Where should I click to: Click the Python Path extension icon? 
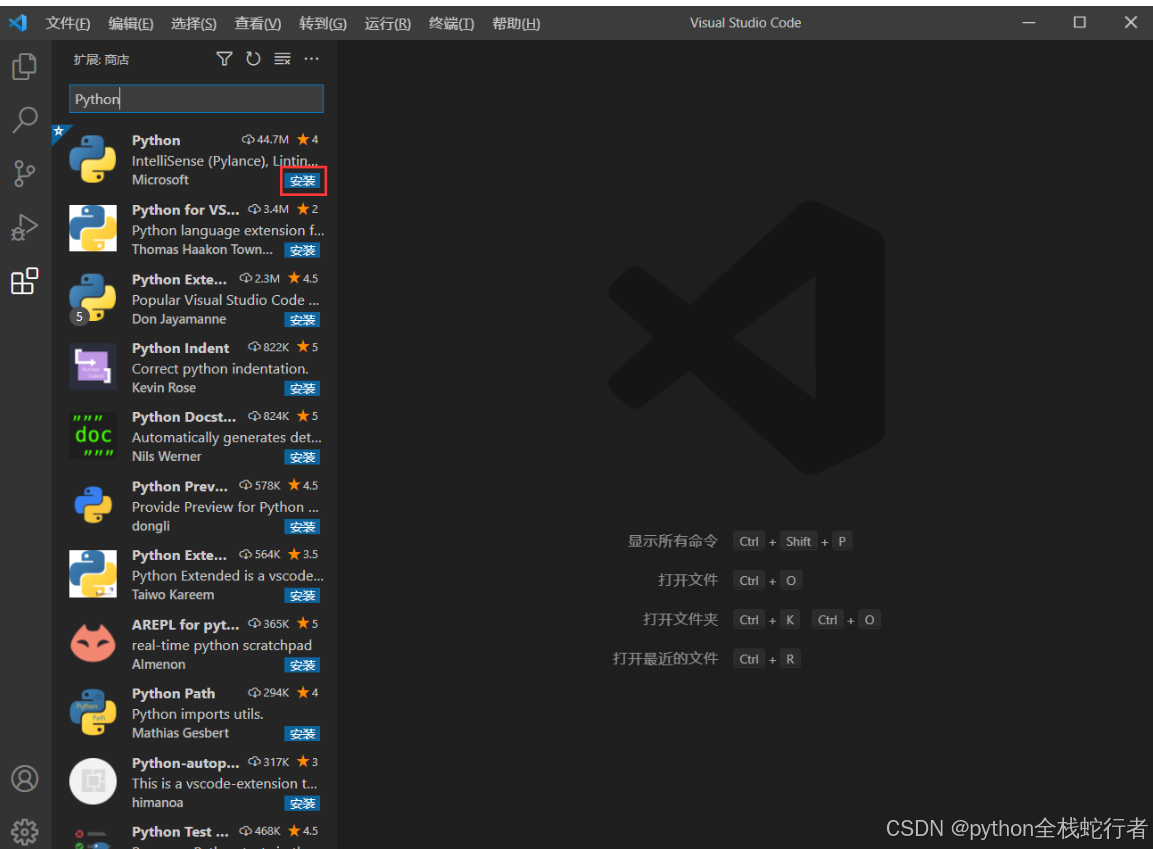pyautogui.click(x=93, y=712)
